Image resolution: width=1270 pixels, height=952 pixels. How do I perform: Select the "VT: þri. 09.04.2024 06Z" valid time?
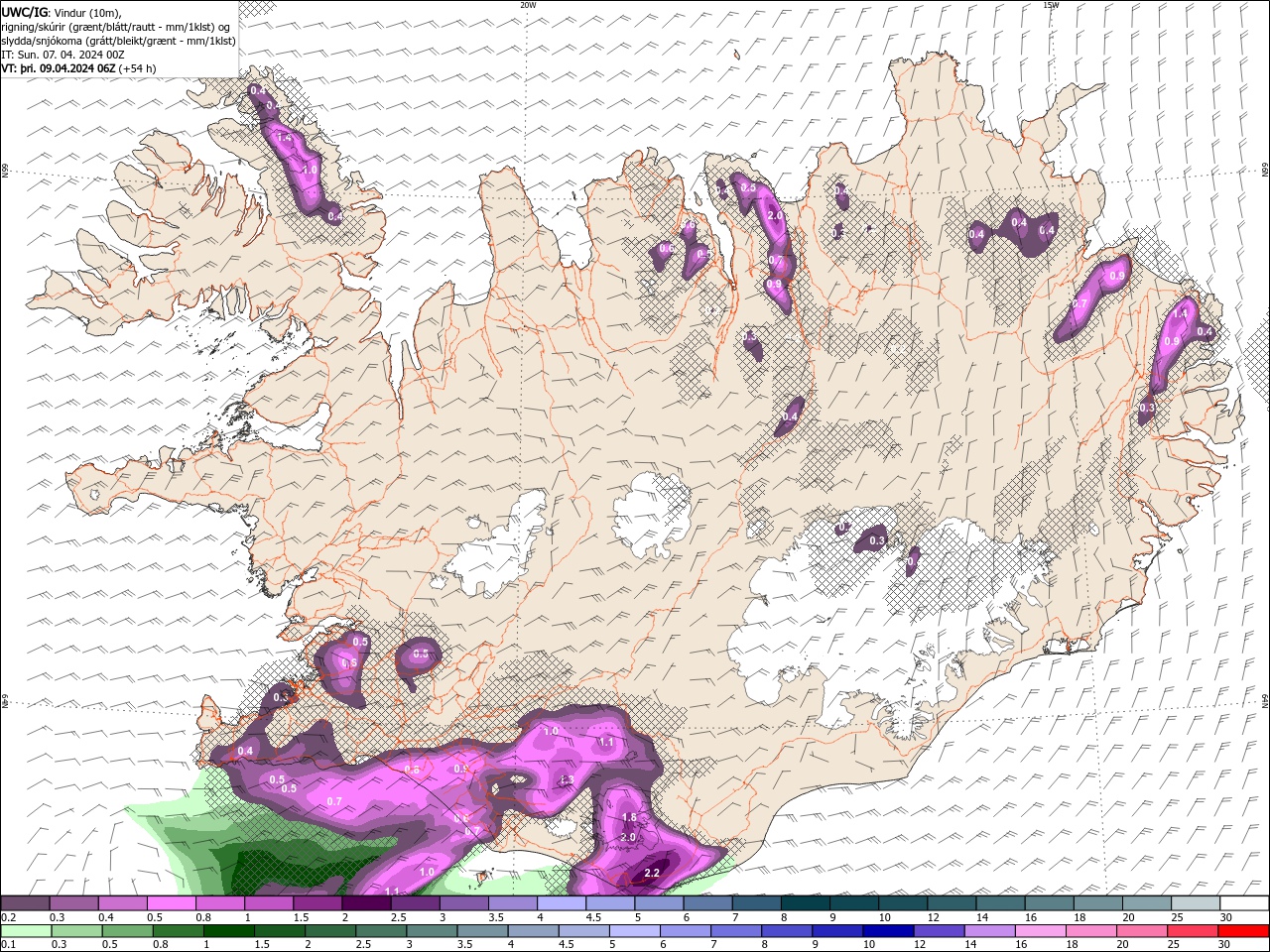pos(59,68)
